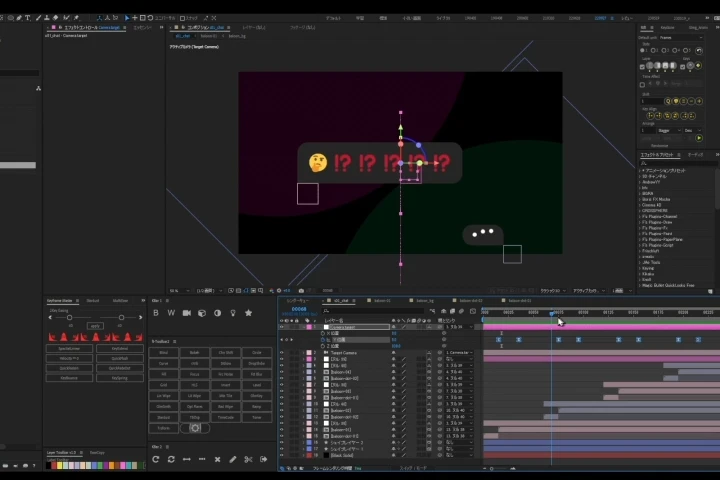Click the horizontal double-arrow icon in KBar 2

click(186, 459)
